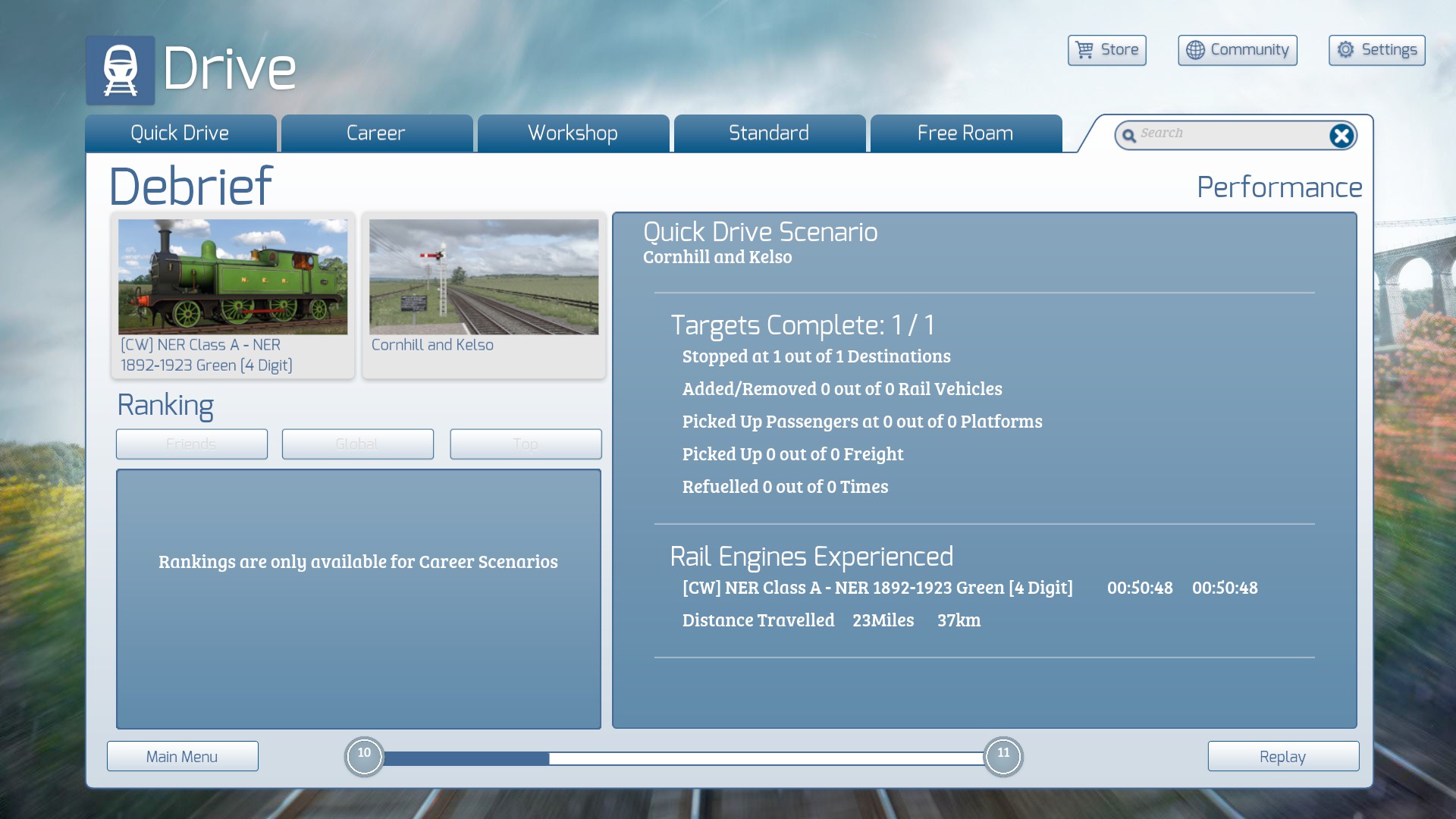Select the Top ranking filter
This screenshot has width=1456, height=819.
click(x=526, y=444)
